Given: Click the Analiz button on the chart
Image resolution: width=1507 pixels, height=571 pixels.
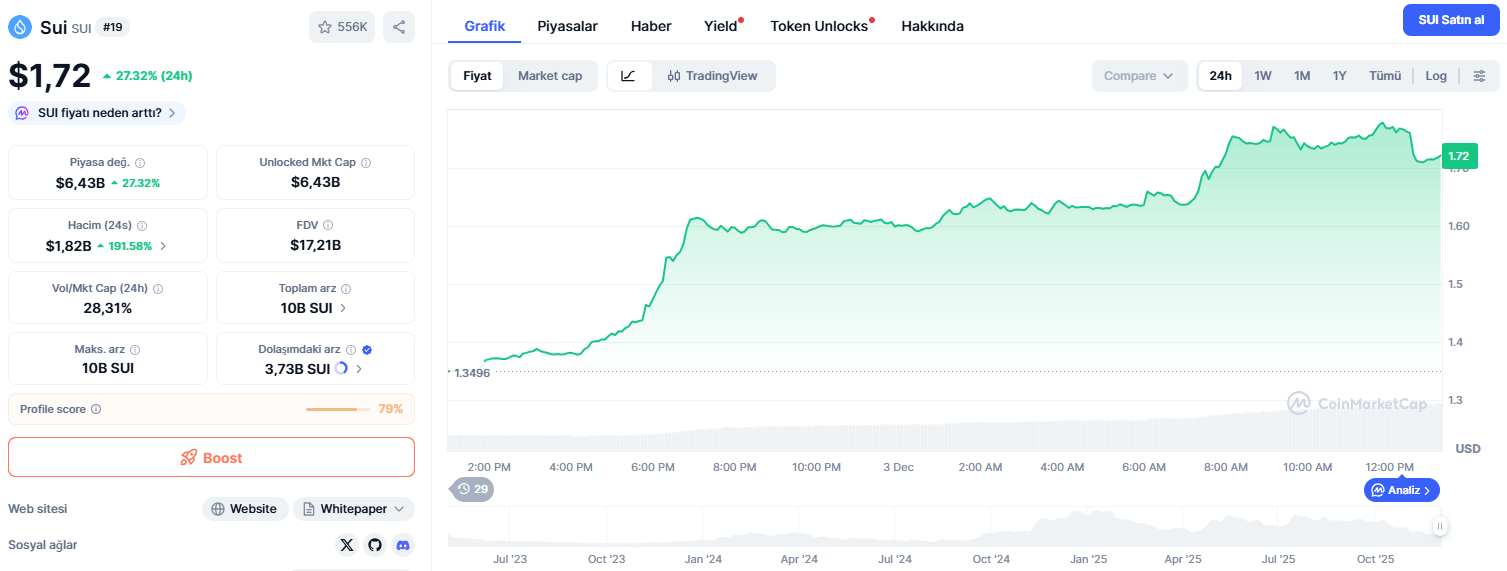Looking at the screenshot, I should (1402, 490).
